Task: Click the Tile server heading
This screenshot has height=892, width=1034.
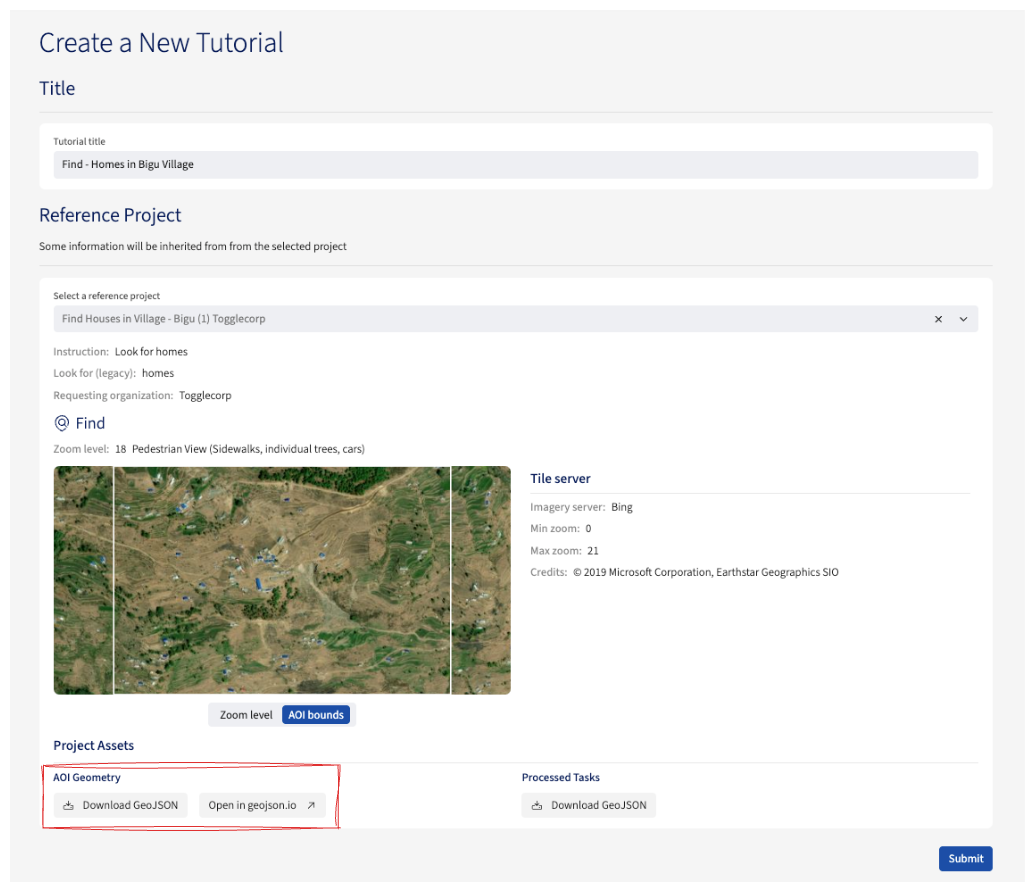Action: coord(560,479)
